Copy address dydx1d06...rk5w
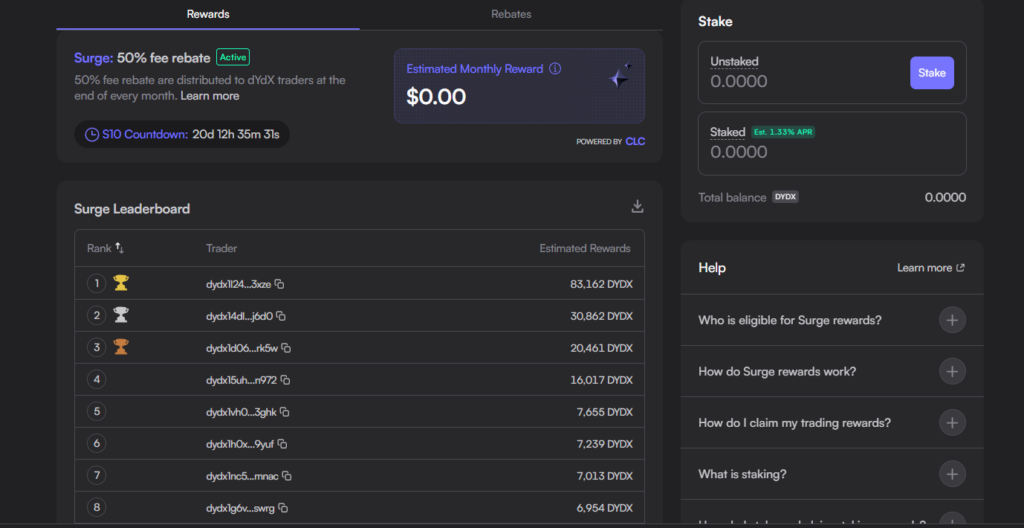The width and height of the screenshot is (1024, 528). 286,348
